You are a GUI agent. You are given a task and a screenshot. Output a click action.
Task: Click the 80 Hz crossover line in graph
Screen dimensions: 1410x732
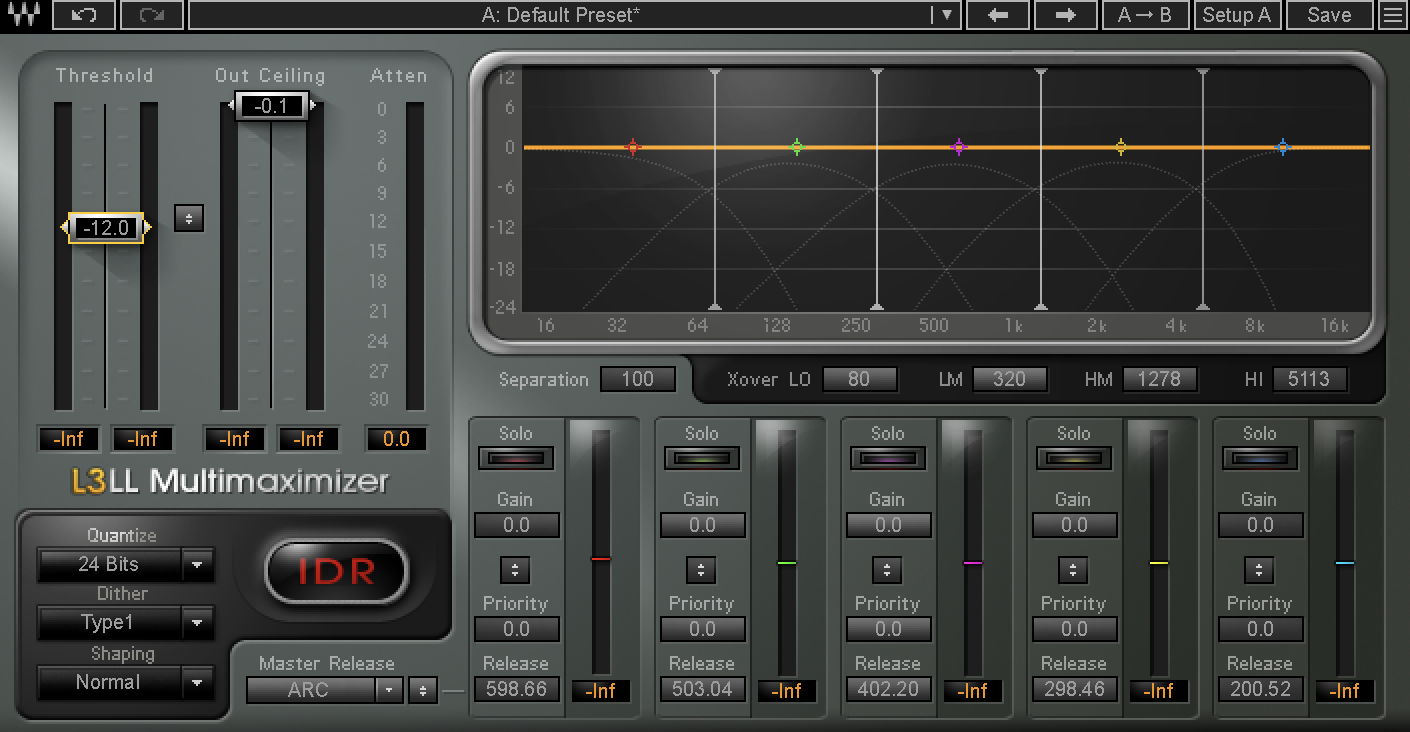(714, 190)
